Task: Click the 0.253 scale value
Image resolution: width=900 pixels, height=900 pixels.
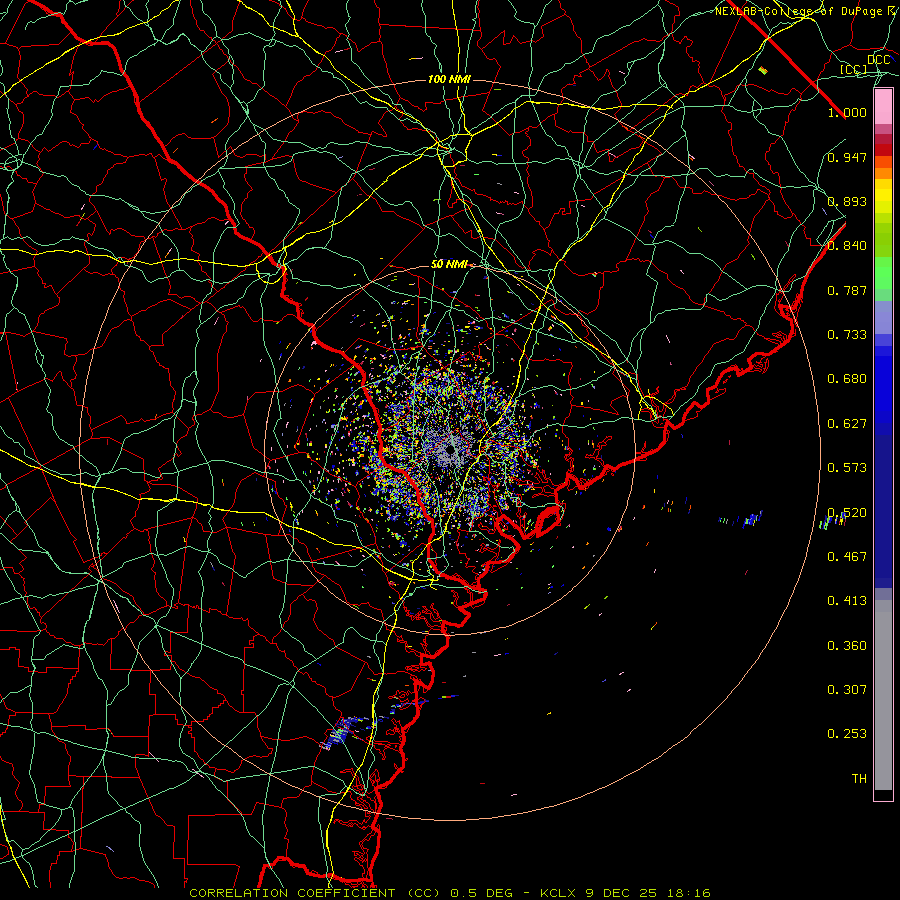Action: click(847, 734)
